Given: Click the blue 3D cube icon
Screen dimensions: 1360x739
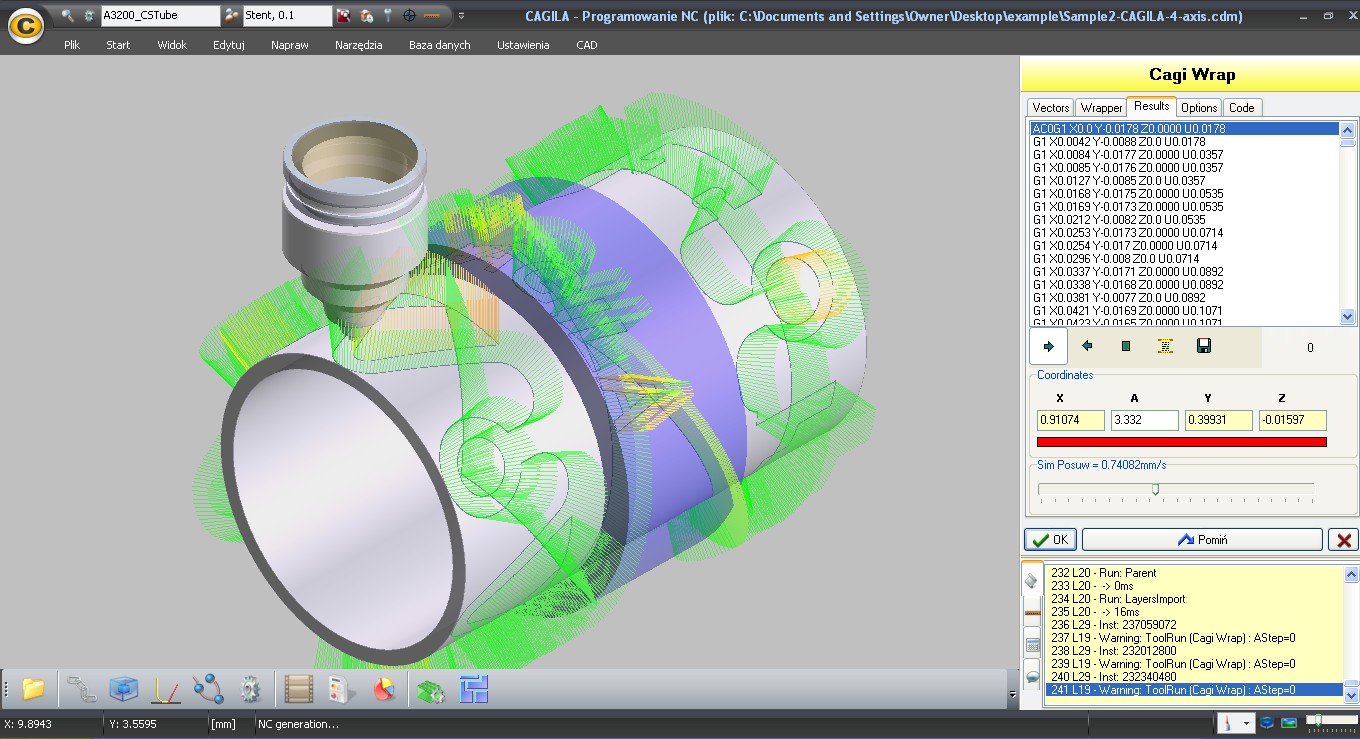Looking at the screenshot, I should (x=124, y=689).
